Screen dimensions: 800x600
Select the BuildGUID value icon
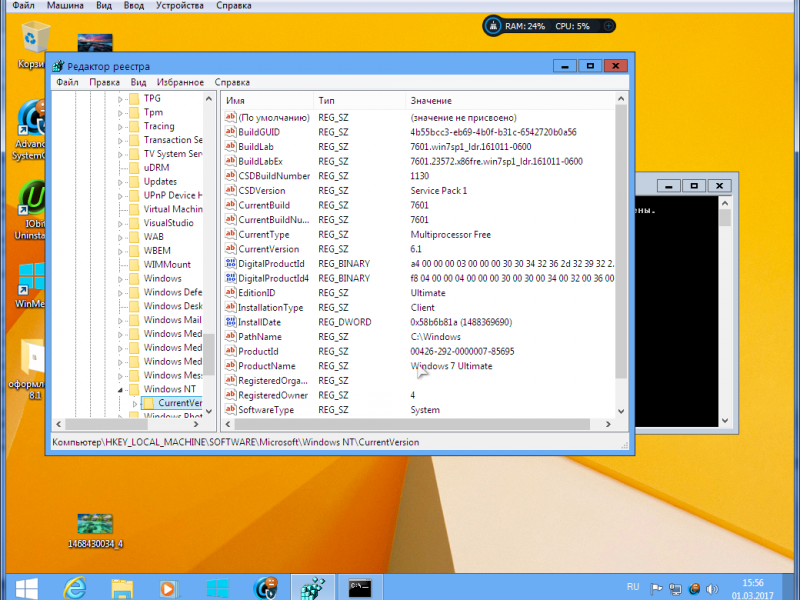coord(231,132)
